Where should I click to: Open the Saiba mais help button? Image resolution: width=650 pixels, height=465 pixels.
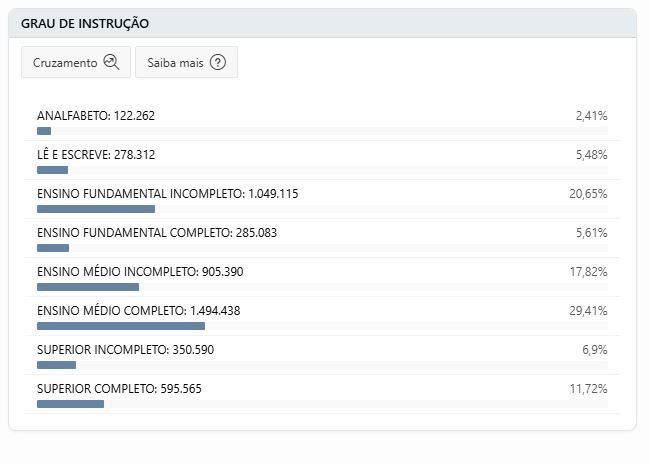(x=187, y=62)
